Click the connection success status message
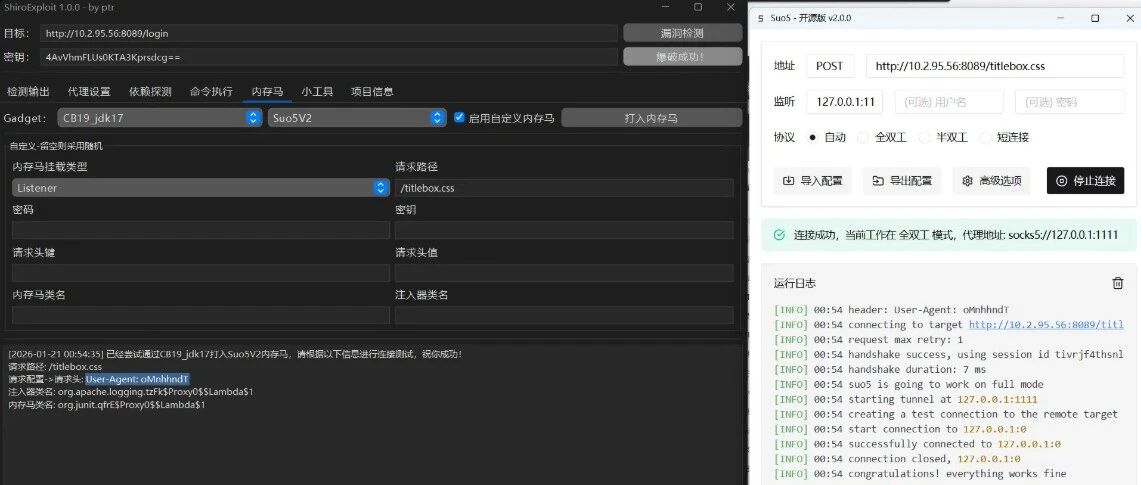1141x485 pixels. click(955, 235)
